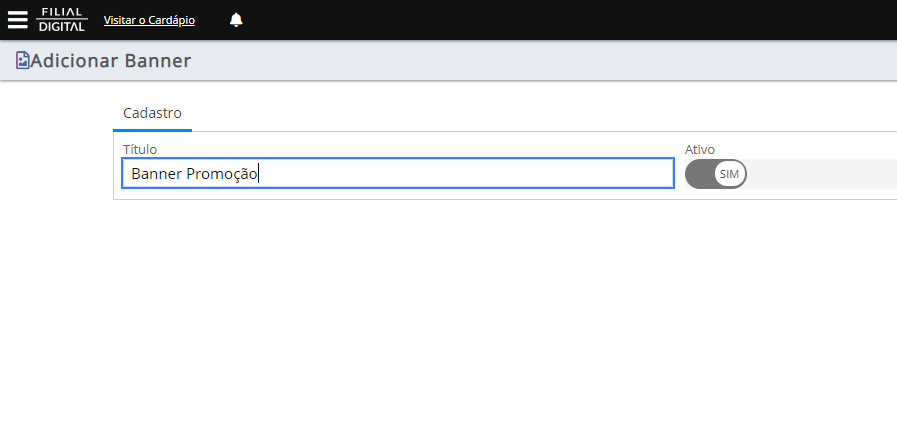
Task: Switch to the Cadastro tab
Action: [x=152, y=113]
